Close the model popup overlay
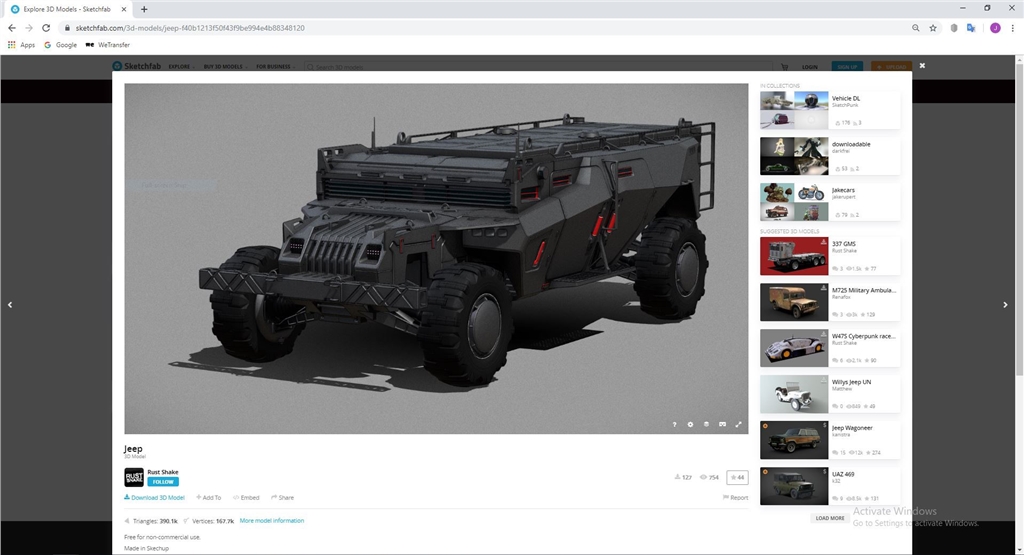Screen dimensions: 1024x555 click(922, 65)
